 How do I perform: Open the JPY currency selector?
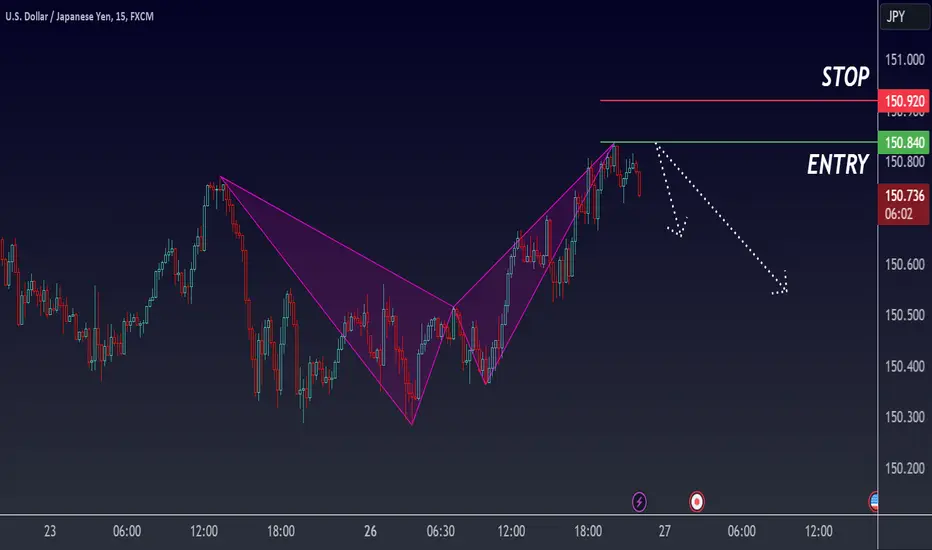(905, 16)
